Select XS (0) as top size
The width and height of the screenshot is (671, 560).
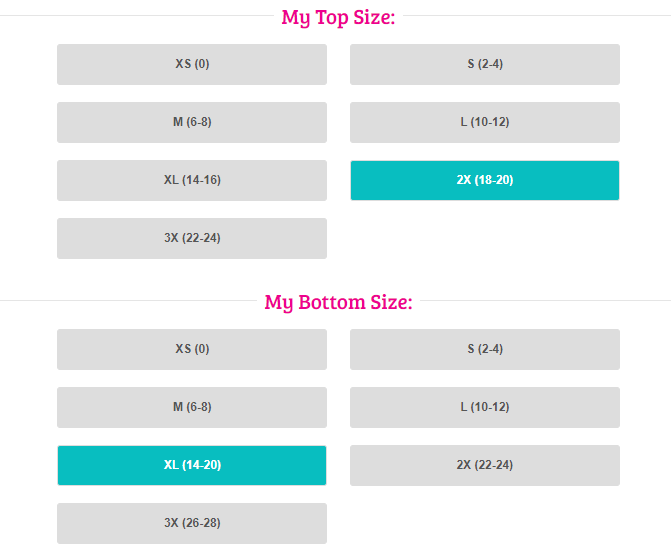[192, 64]
